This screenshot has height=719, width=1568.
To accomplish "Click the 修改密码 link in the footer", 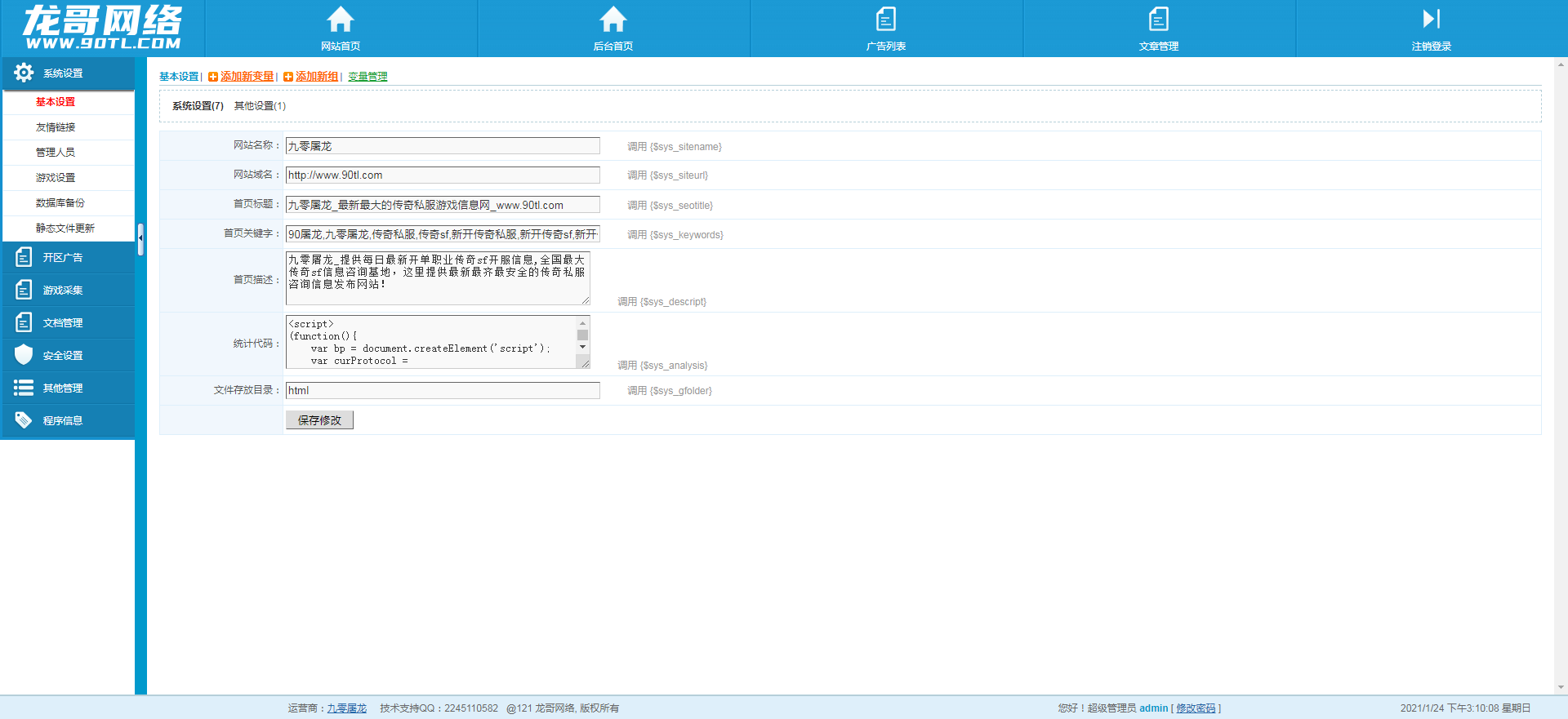I will (1196, 708).
